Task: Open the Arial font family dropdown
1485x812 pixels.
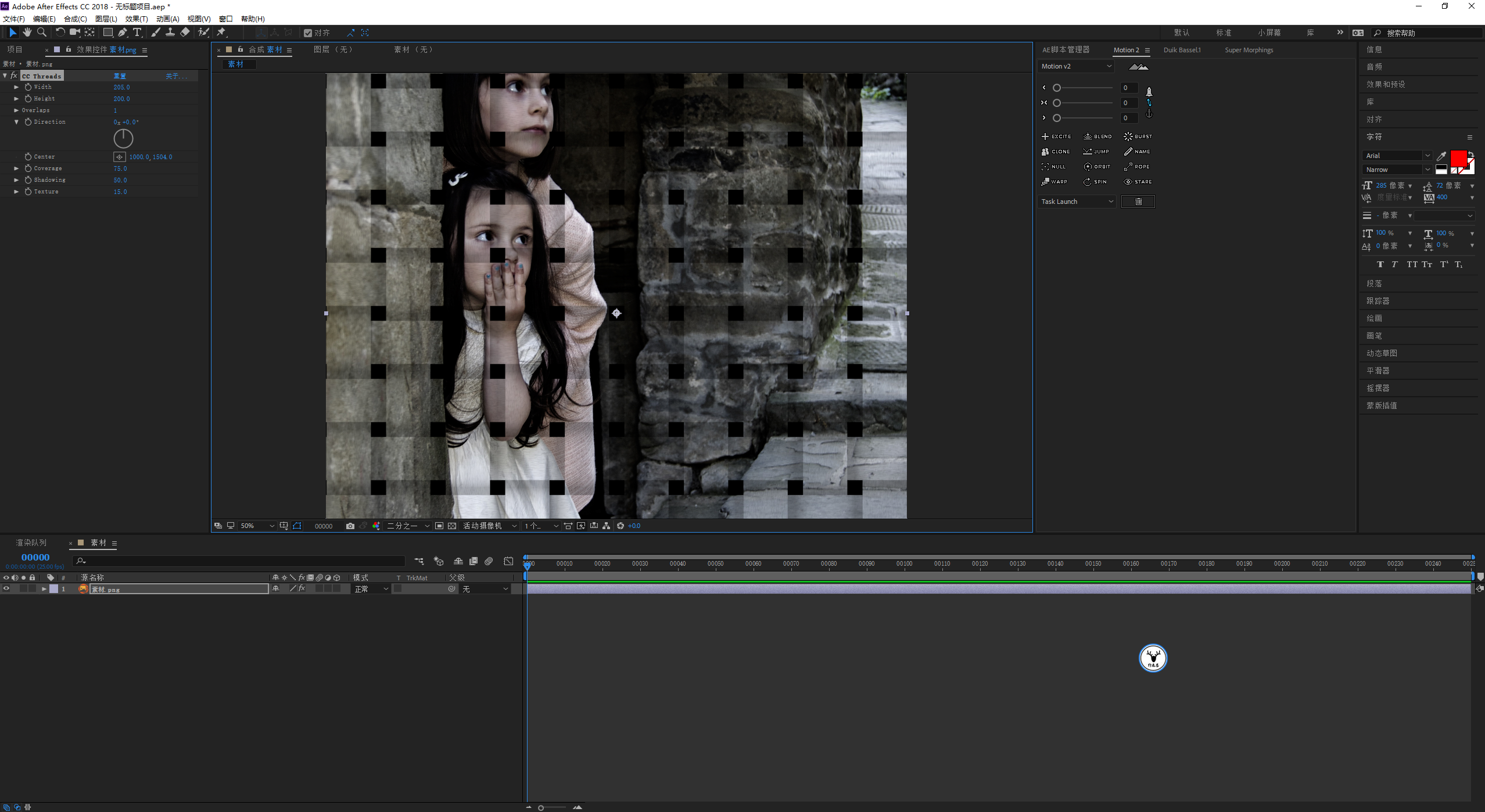Action: 1397,156
